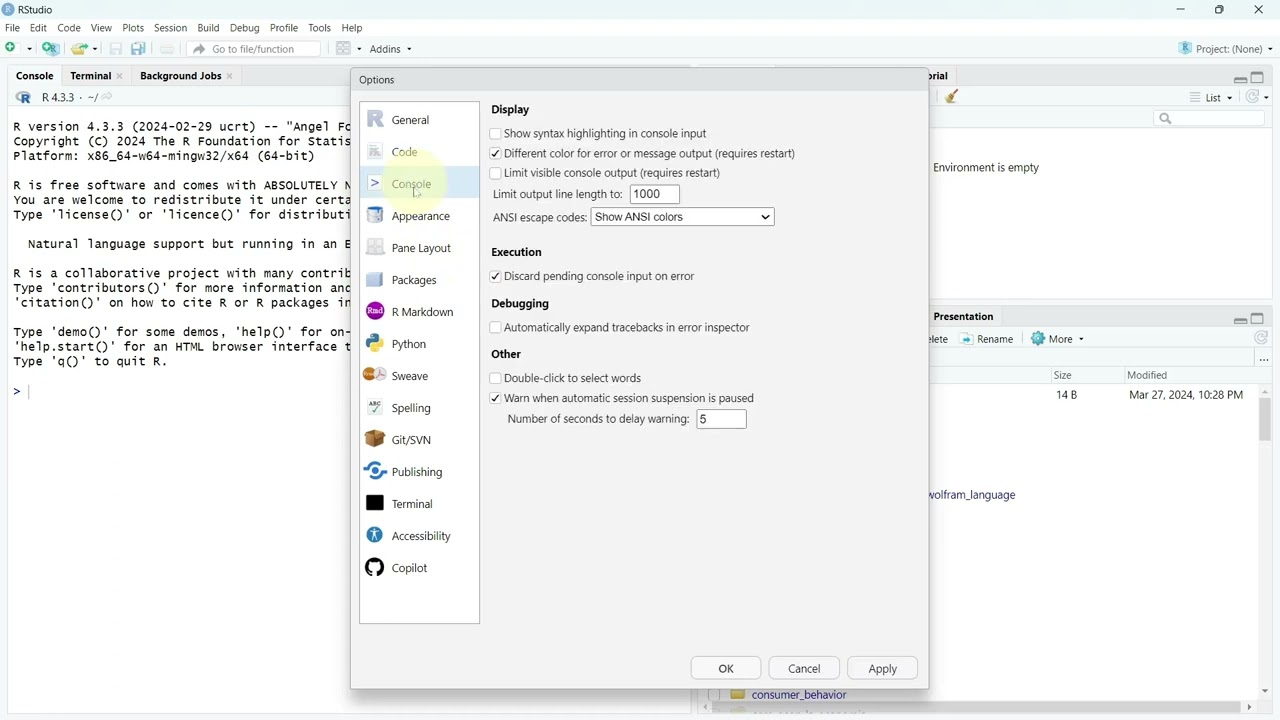Close the Background Jobs tab
Viewport: 1280px width, 720px height.
(x=230, y=76)
